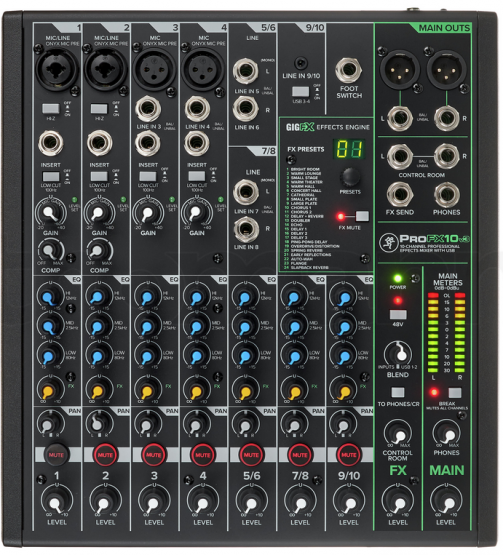
Task: Enable the Low Cut switch on channel 4
Action: pos(197,176)
